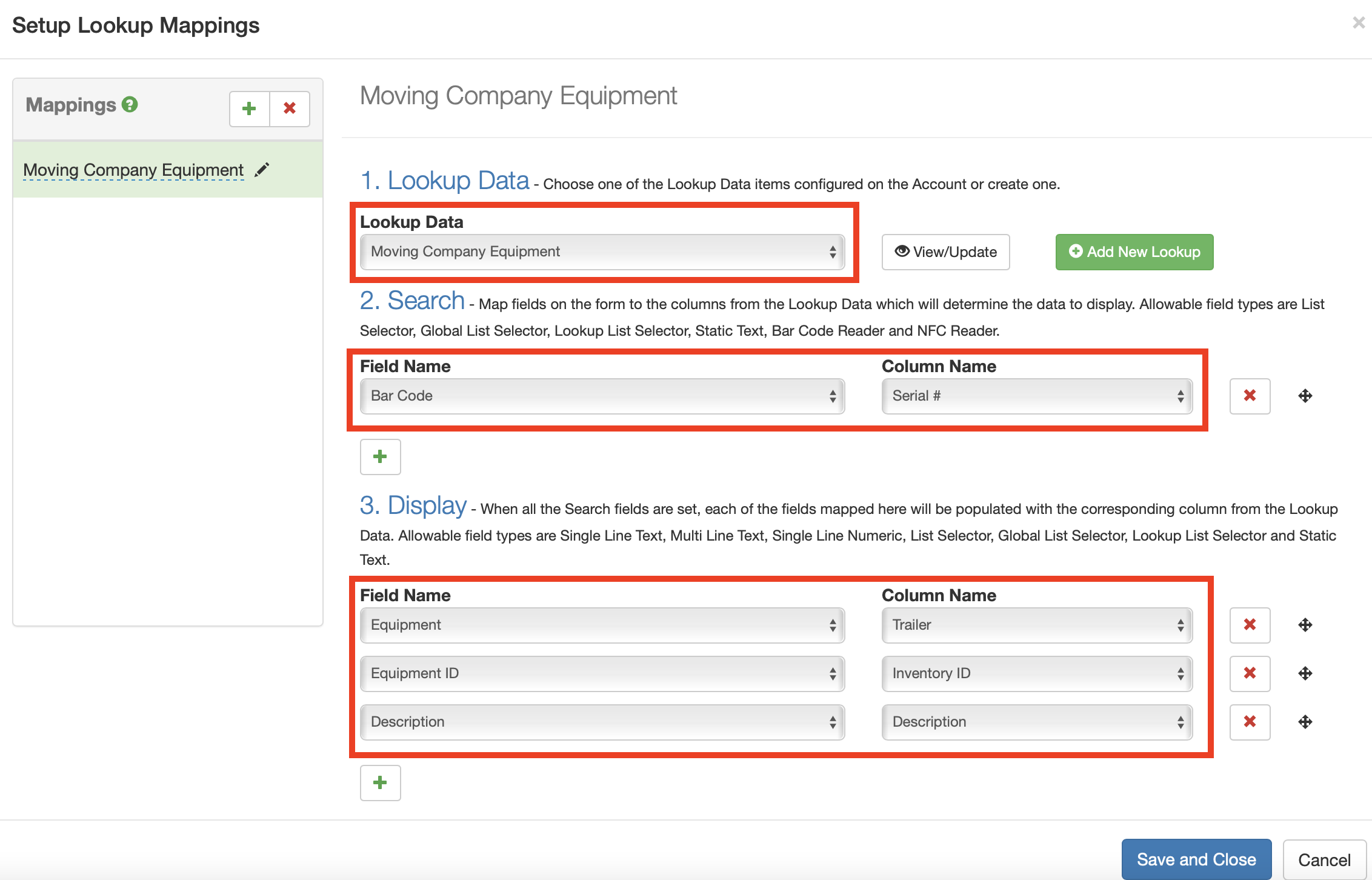Click move handle for Bar Code row
Screen dimensions: 1372x880
click(x=1305, y=396)
